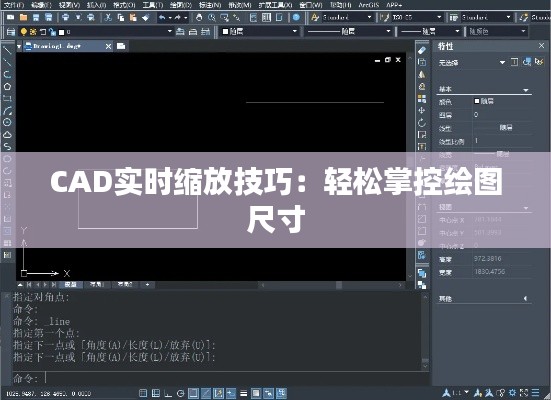Activate the Zoom Realtime magnifier
The width and height of the screenshot is (551, 400).
[x=212, y=17]
